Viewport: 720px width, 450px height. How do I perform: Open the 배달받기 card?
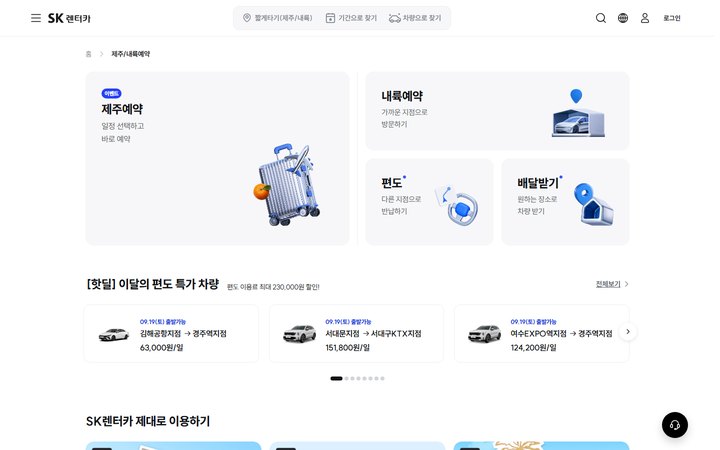point(565,202)
